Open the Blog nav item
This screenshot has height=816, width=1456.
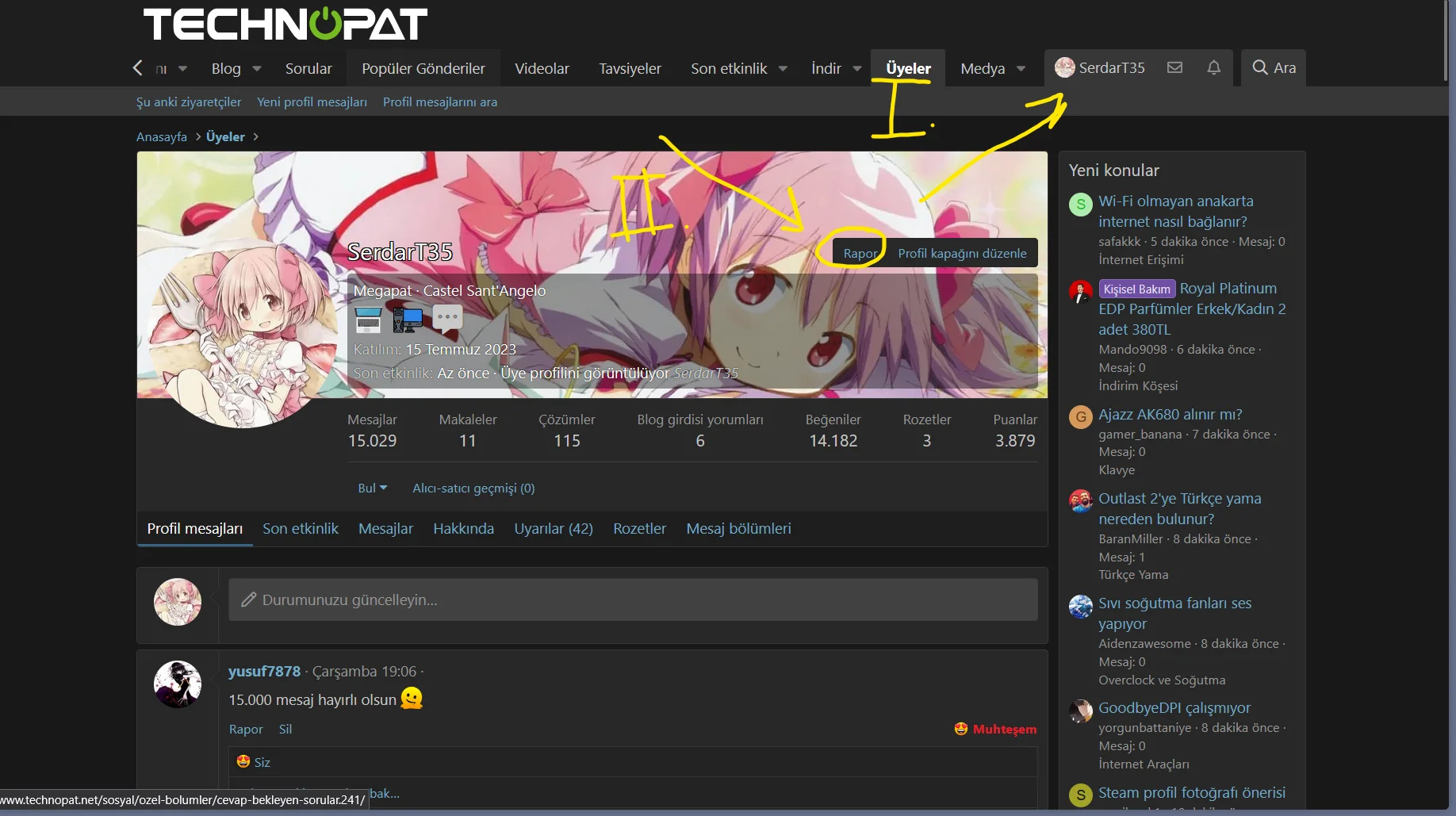[x=226, y=69]
